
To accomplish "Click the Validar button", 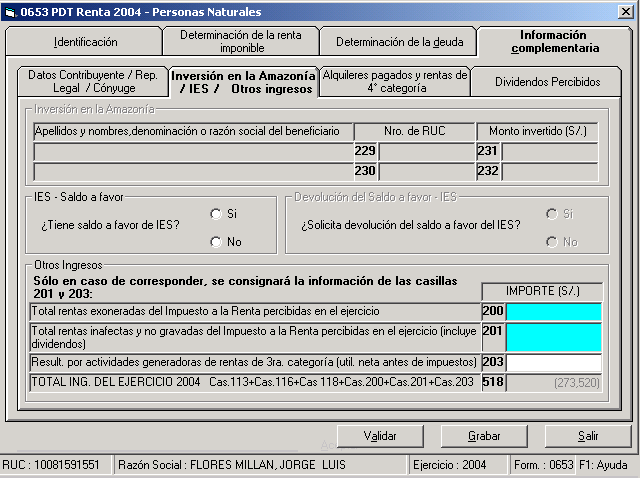I will 379,436.
